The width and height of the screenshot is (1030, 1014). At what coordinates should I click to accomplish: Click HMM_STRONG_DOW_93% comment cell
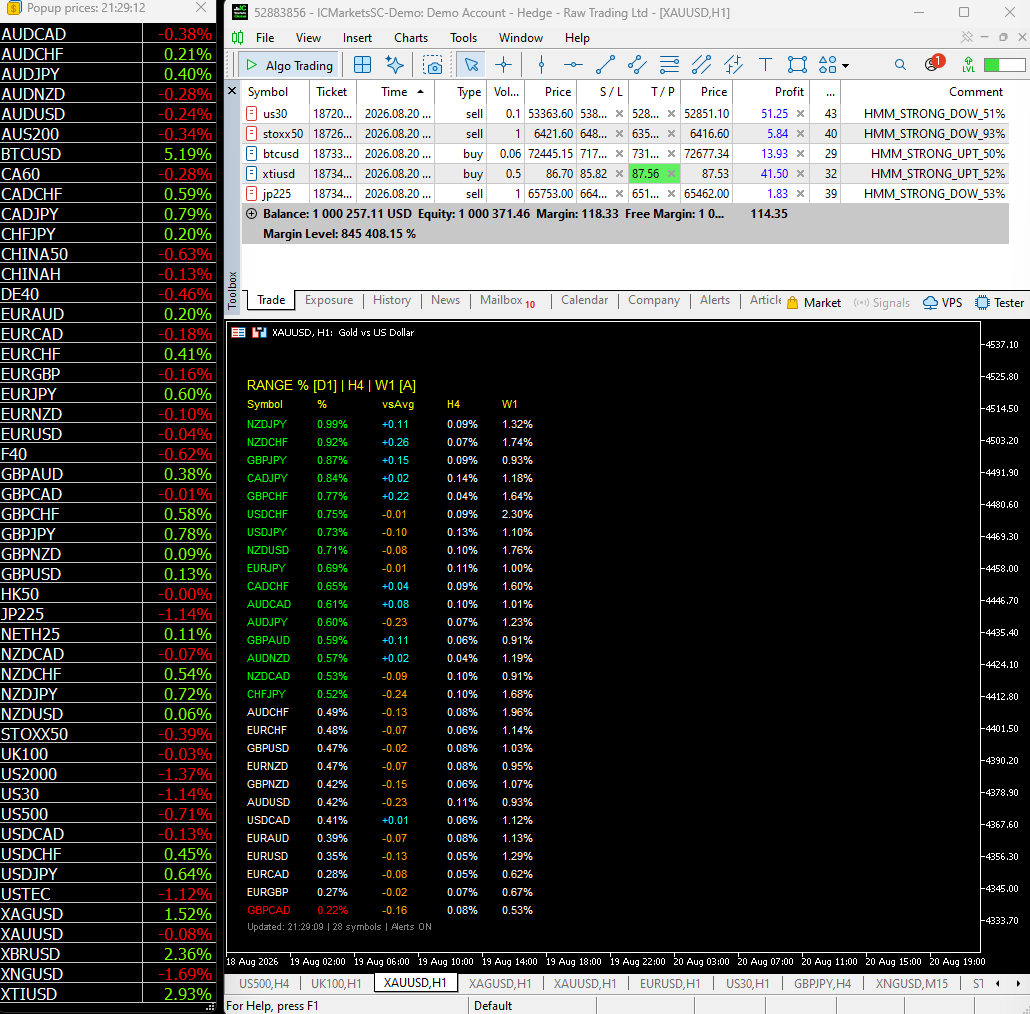pyautogui.click(x=934, y=134)
